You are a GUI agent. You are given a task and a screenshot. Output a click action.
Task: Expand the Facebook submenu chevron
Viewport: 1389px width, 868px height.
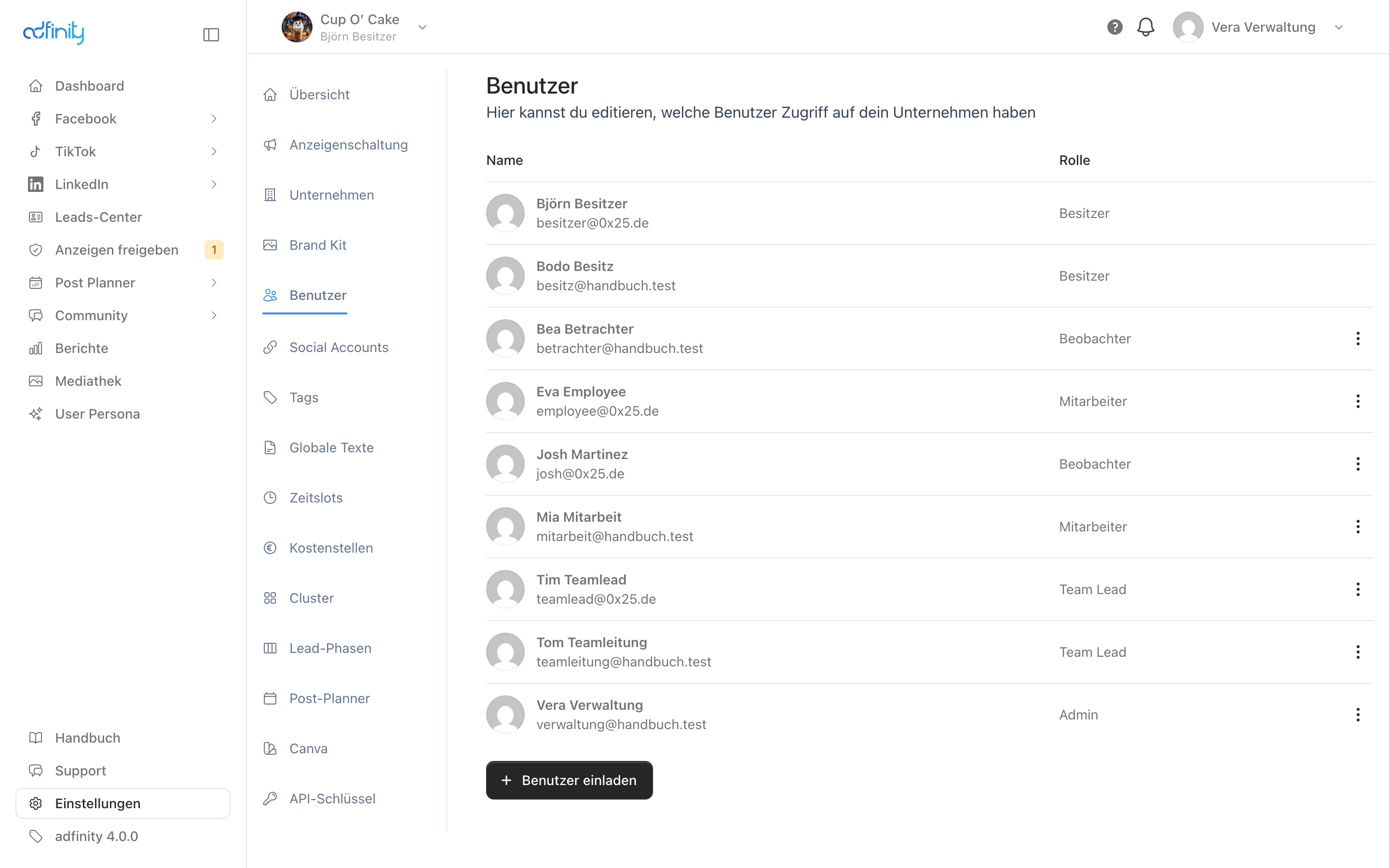(214, 119)
